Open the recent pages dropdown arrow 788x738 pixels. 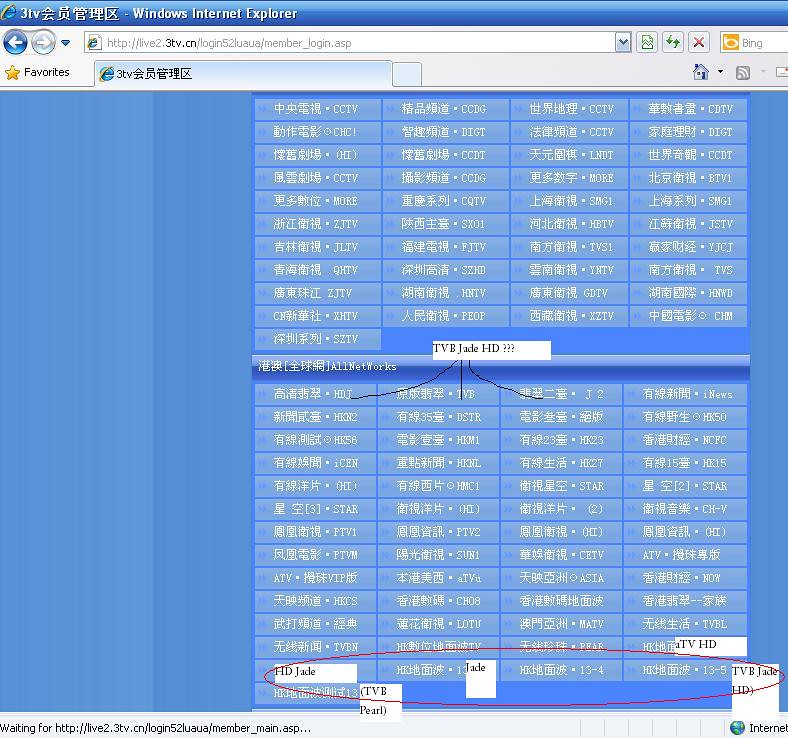65,43
